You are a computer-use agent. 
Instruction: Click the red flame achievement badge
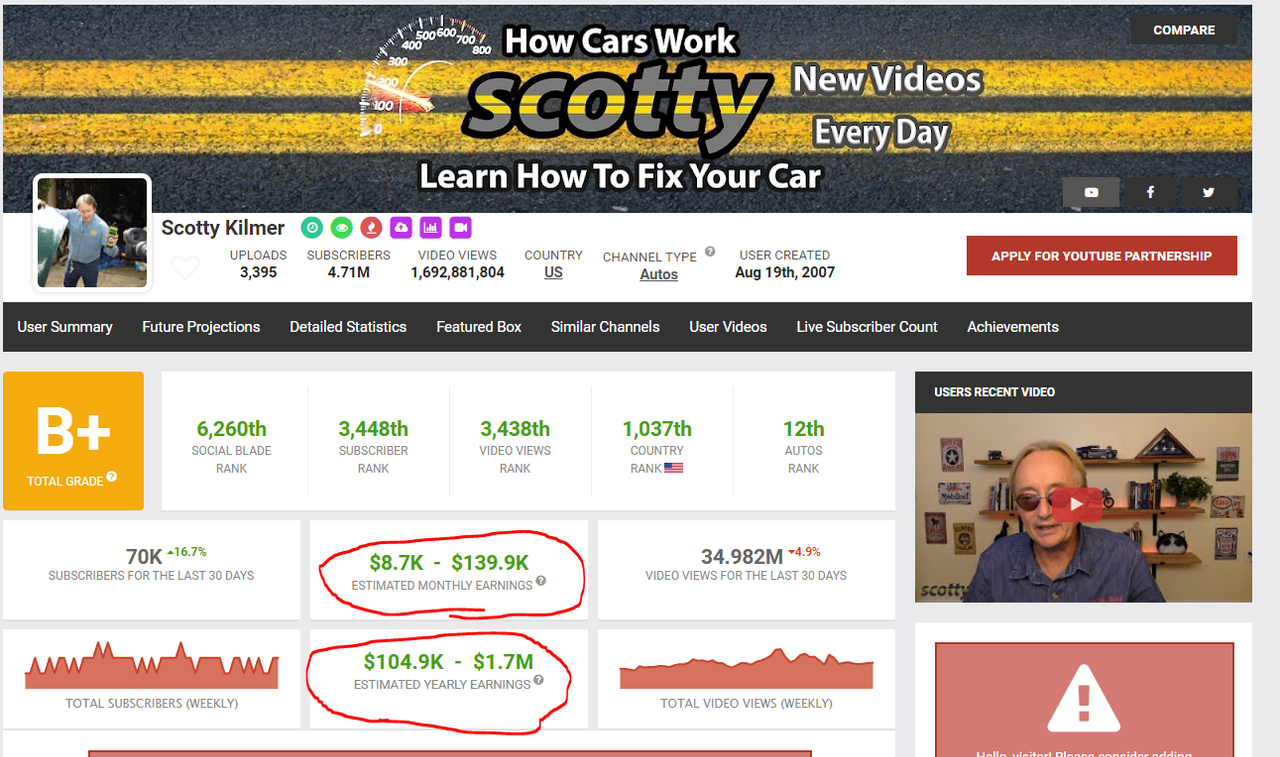[371, 228]
